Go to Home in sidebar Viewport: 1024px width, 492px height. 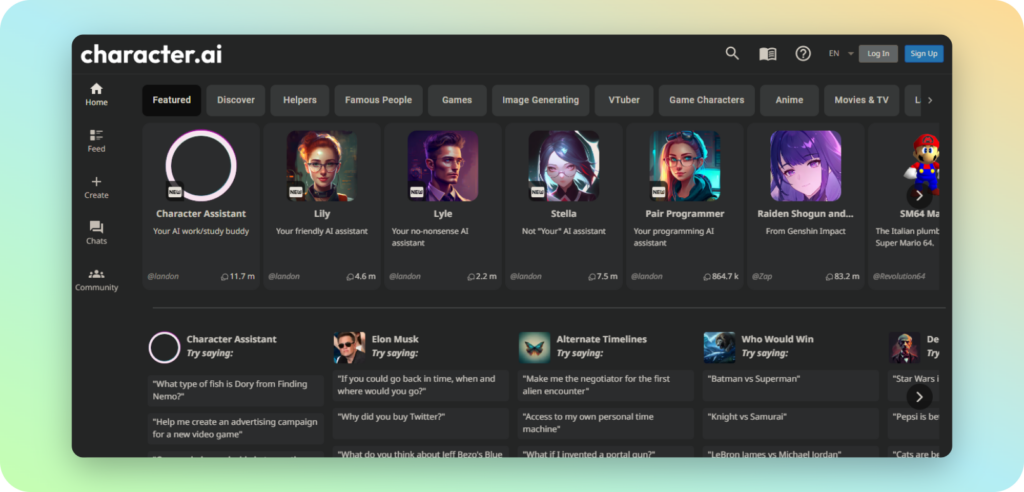pos(96,94)
